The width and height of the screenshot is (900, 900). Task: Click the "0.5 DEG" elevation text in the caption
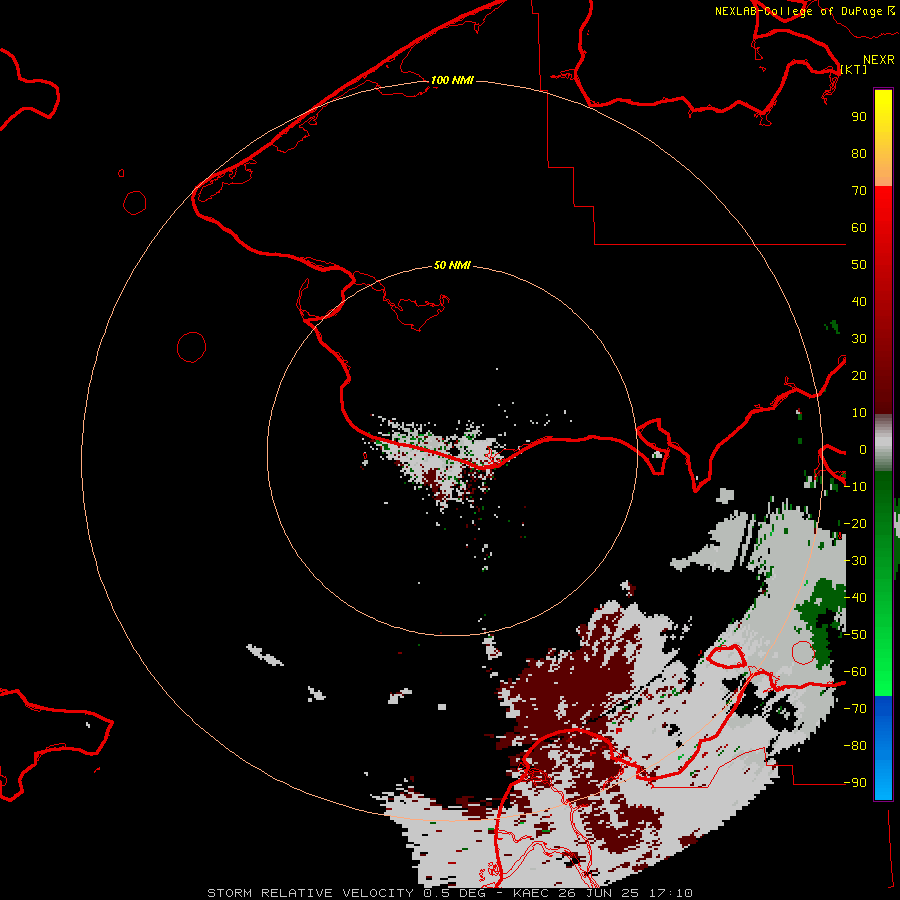(453, 893)
